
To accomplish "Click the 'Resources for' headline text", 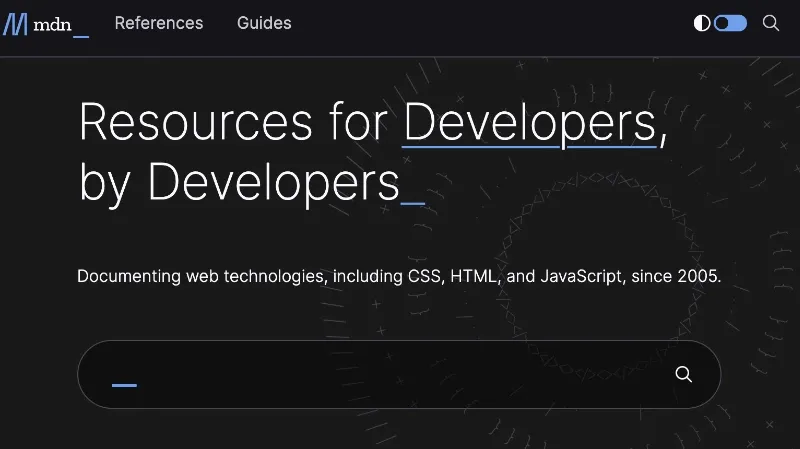I will coord(232,123).
